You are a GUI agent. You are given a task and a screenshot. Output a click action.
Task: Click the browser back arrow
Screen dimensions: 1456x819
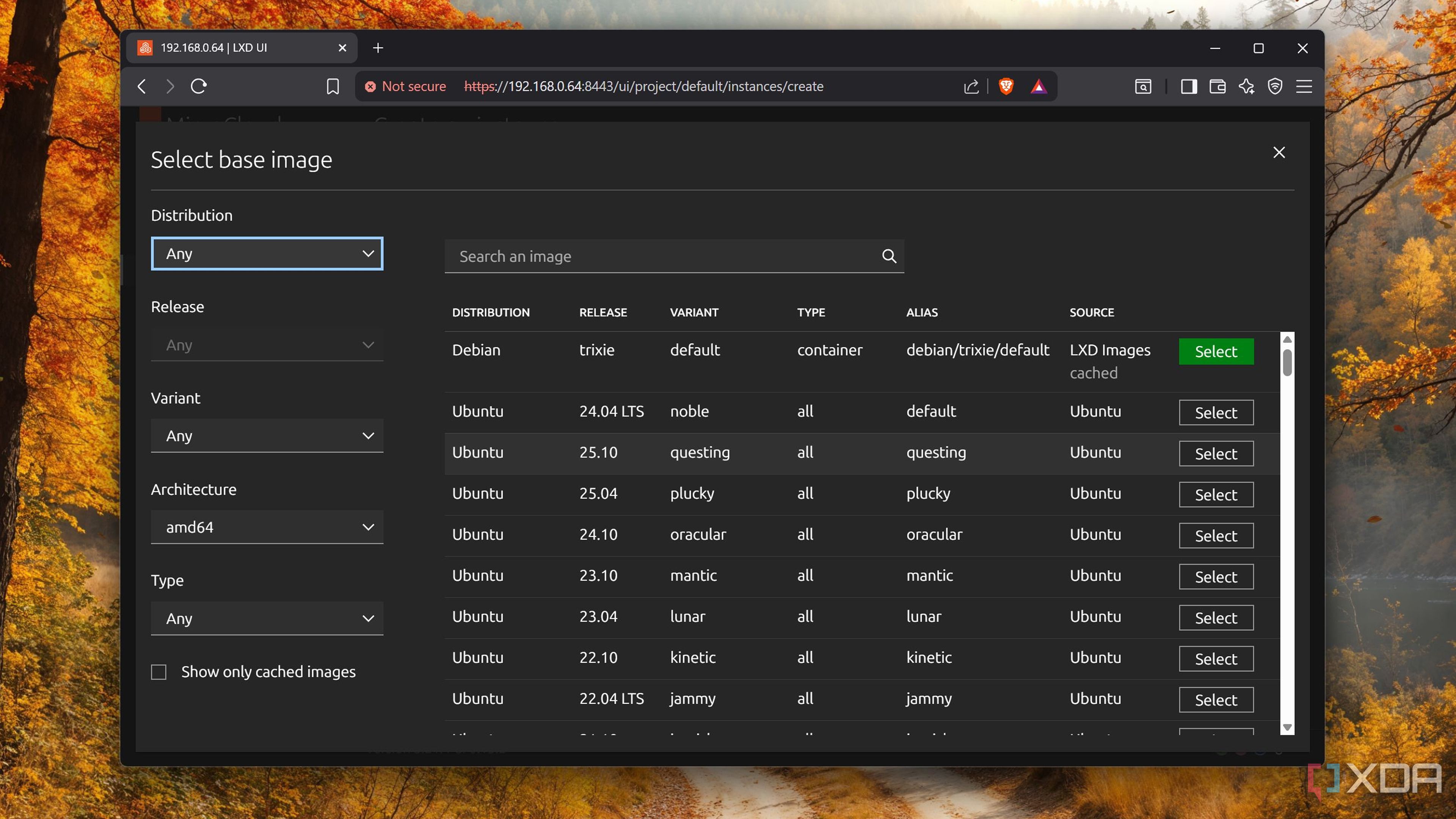(x=142, y=86)
